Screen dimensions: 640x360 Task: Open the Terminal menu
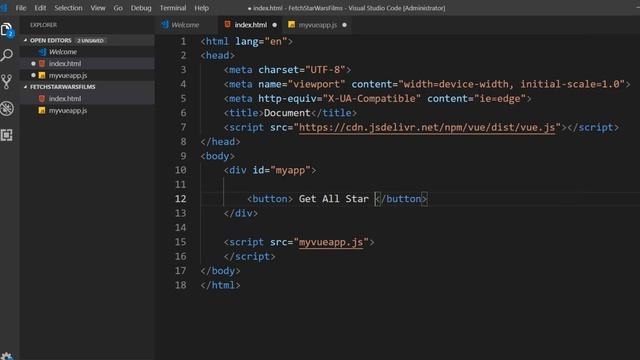(x=173, y=8)
